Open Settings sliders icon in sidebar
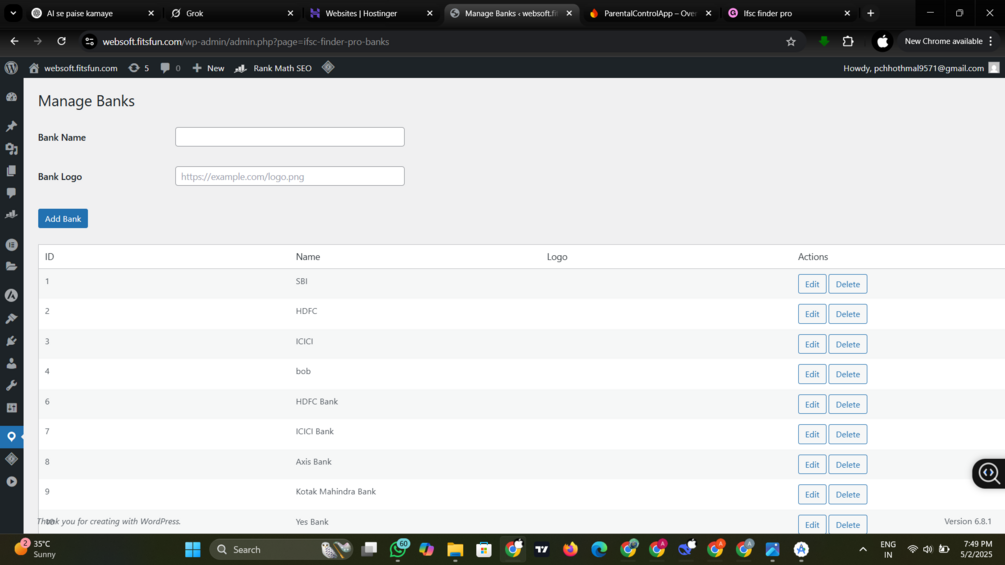1005x565 pixels. click(x=12, y=407)
